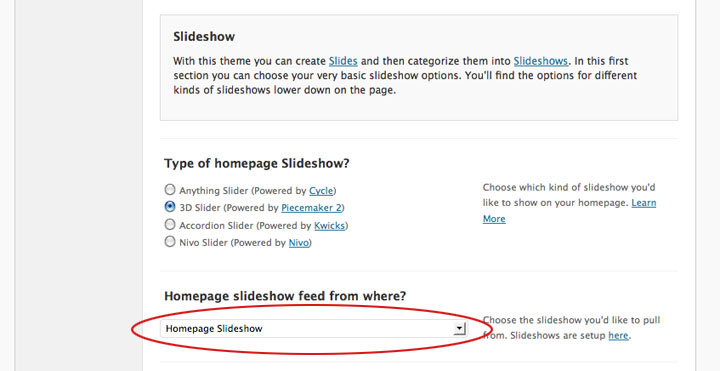This screenshot has width=720, height=371.
Task: Choose the Accordion Slider radio option
Action: pos(170,224)
